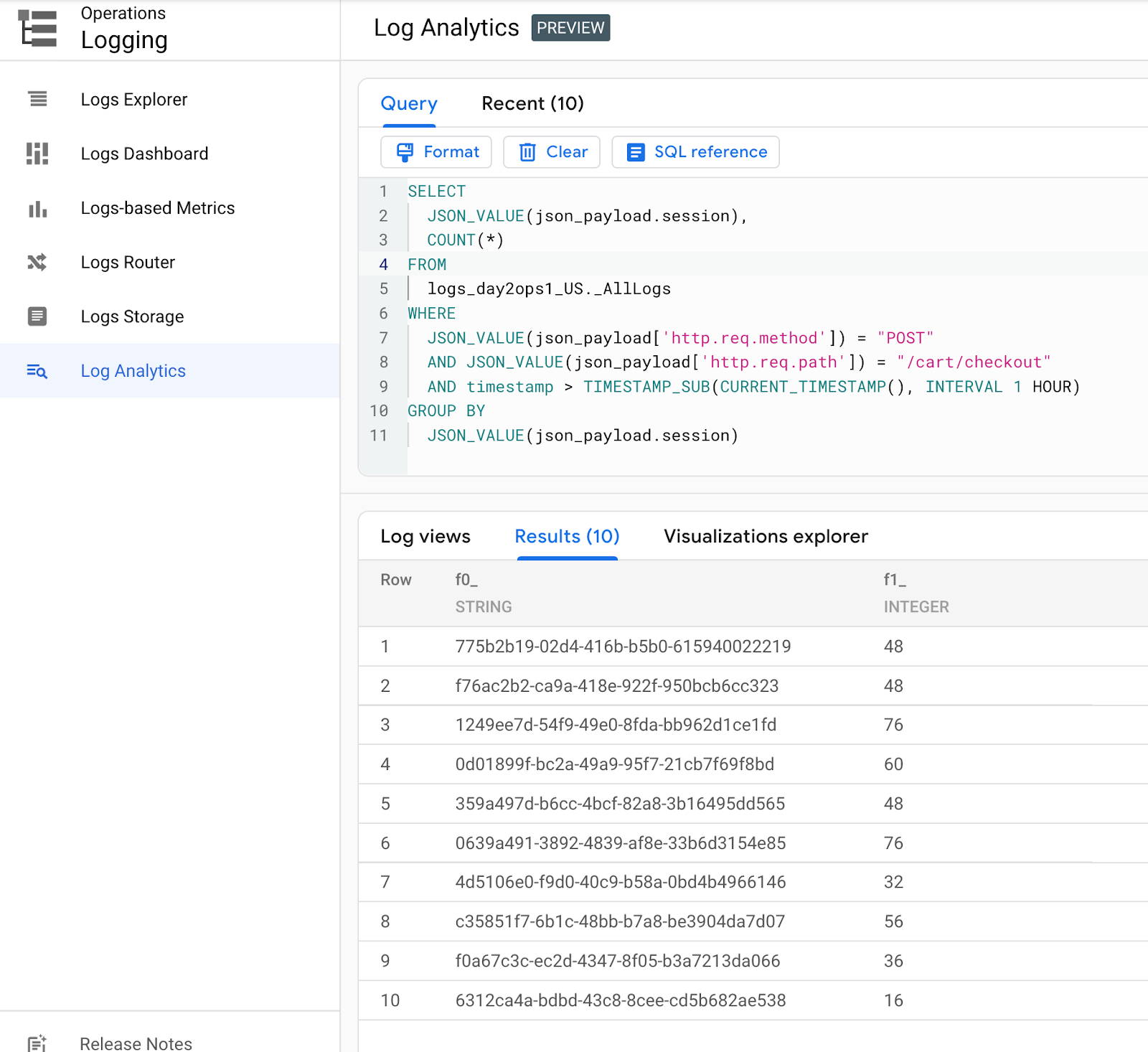Screen dimensions: 1148x1052
Task: Click count value 60 in row 4
Action: 893,764
